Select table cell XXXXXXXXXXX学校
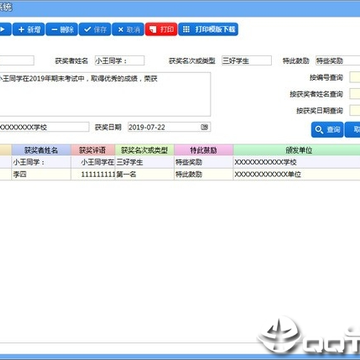Viewport: 360px width, 360px height. [297, 162]
